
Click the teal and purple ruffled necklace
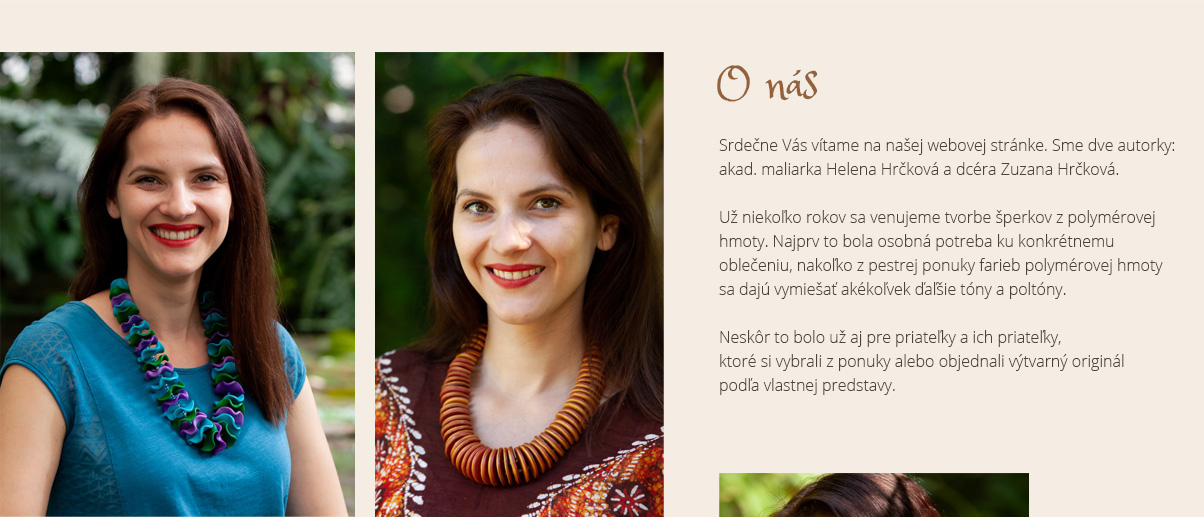click(x=178, y=367)
